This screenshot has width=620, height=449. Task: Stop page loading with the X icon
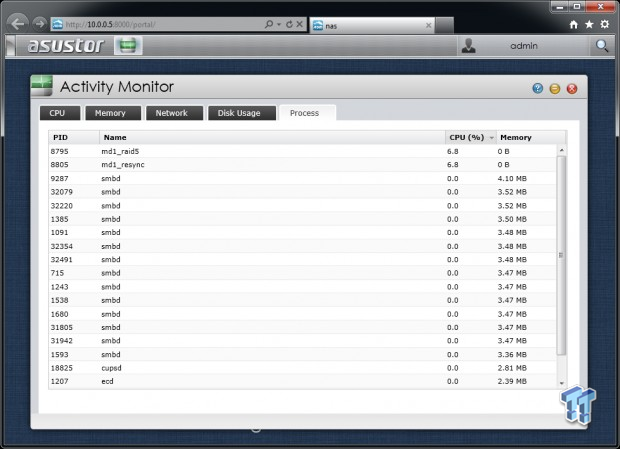click(x=300, y=24)
